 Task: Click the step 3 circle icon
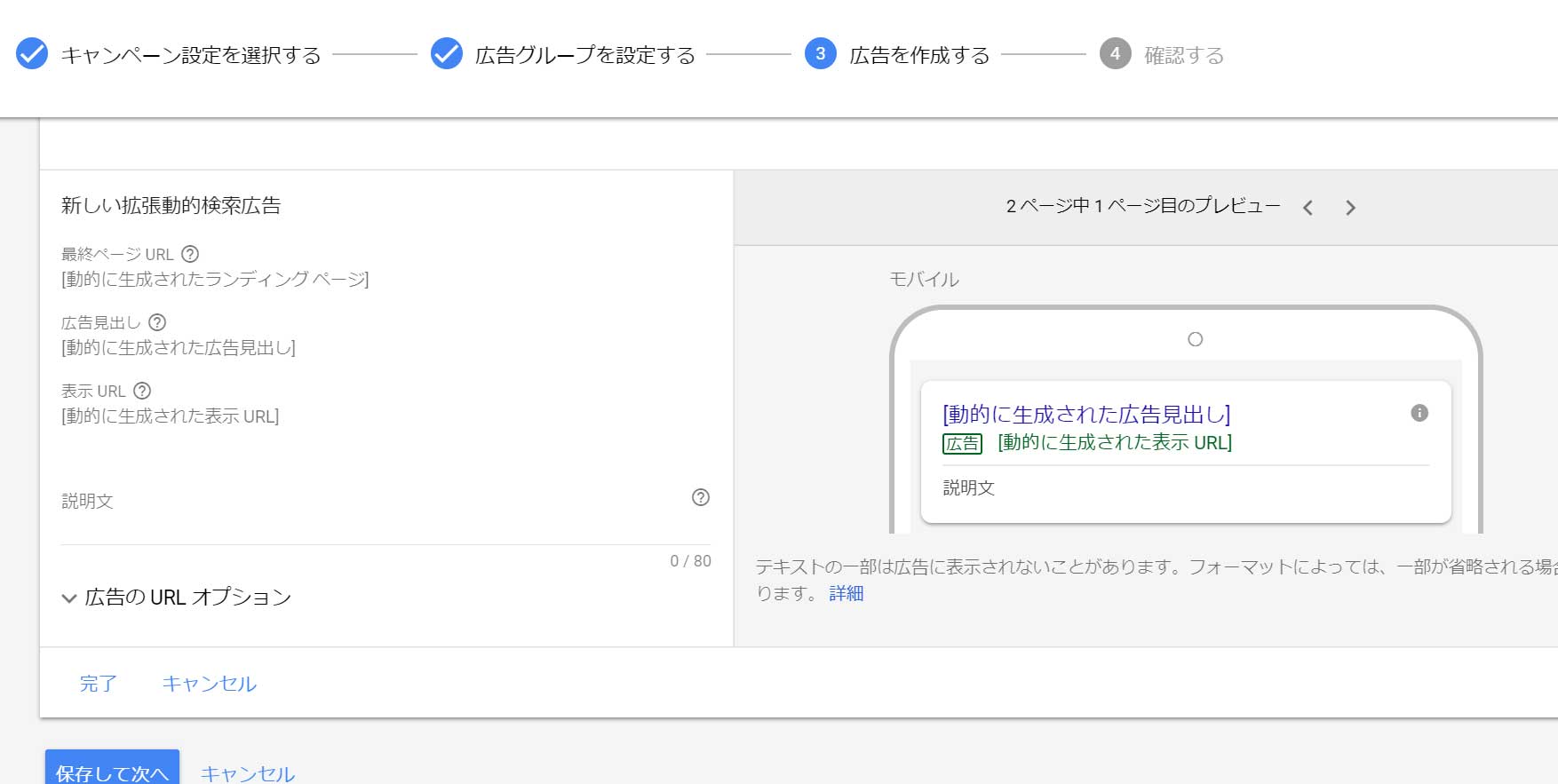tap(820, 53)
